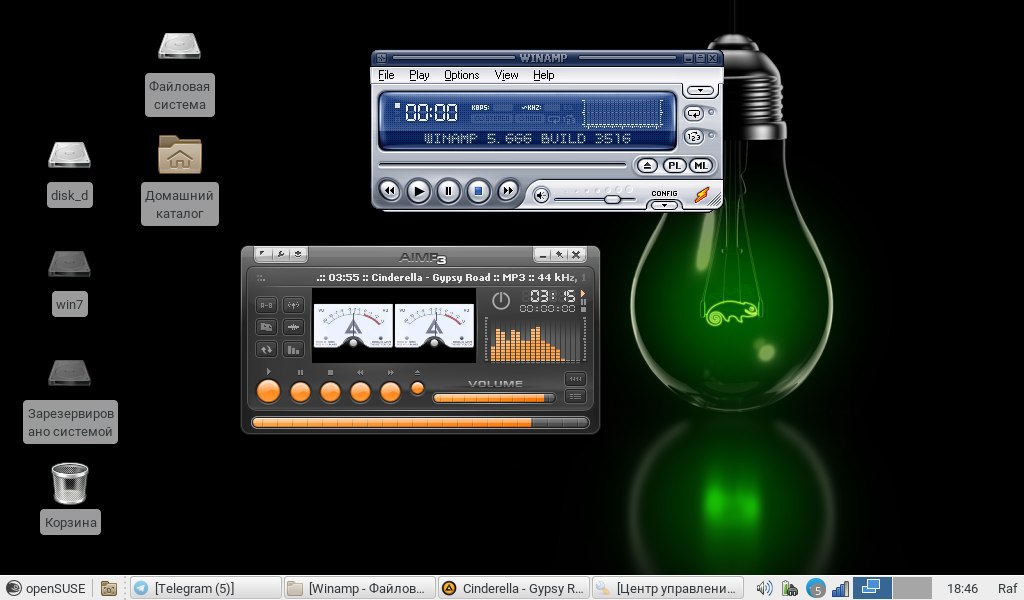The height and width of the screenshot is (600, 1024).
Task: Open AIMP3's waveform sound effects button
Action: [294, 327]
